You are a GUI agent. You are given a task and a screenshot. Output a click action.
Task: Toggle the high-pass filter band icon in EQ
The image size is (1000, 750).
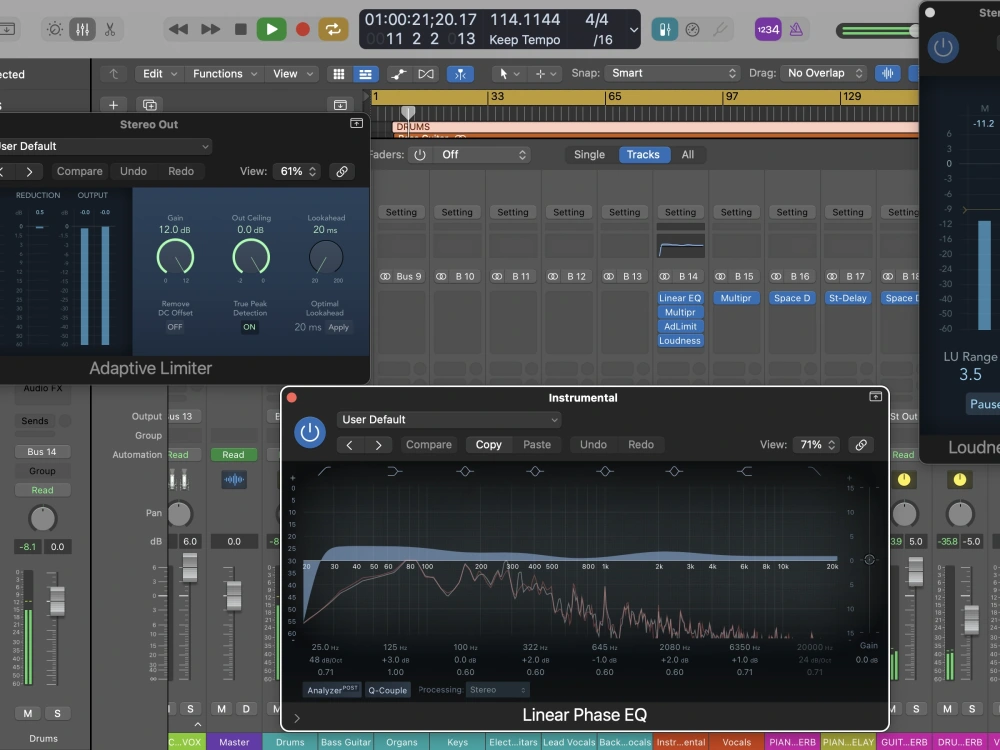click(324, 471)
